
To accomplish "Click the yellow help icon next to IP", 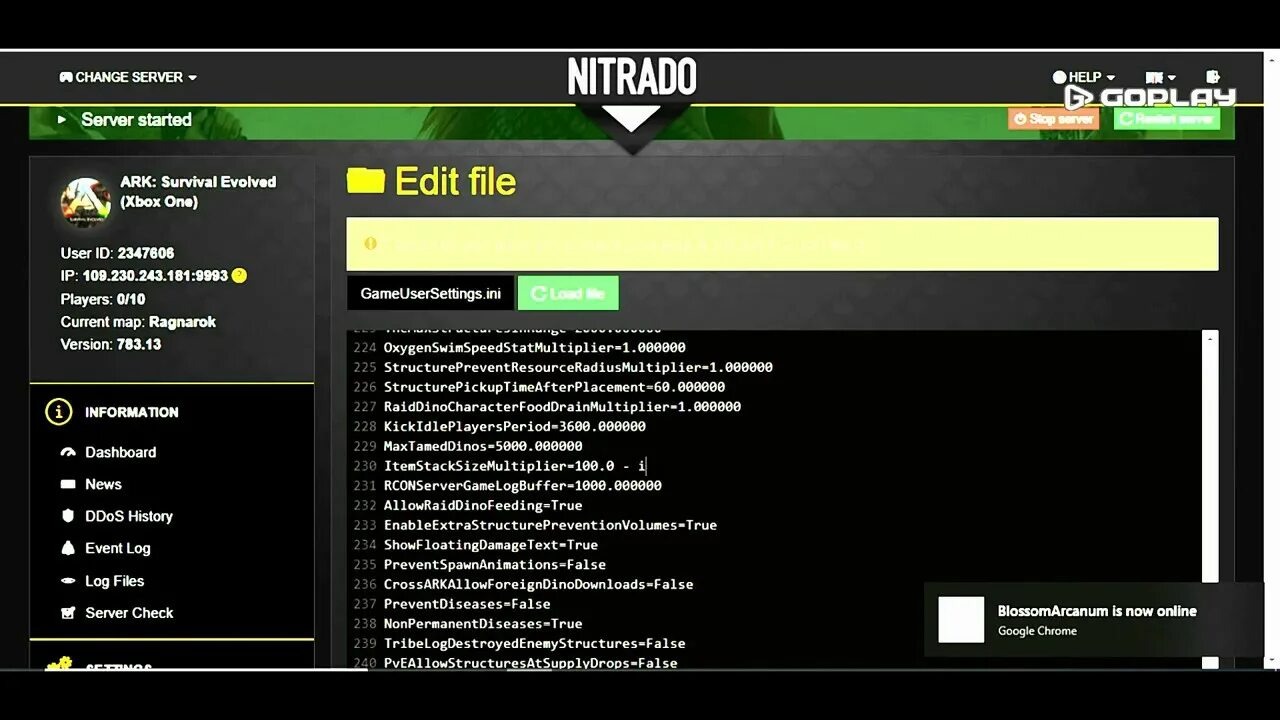I will click(239, 275).
